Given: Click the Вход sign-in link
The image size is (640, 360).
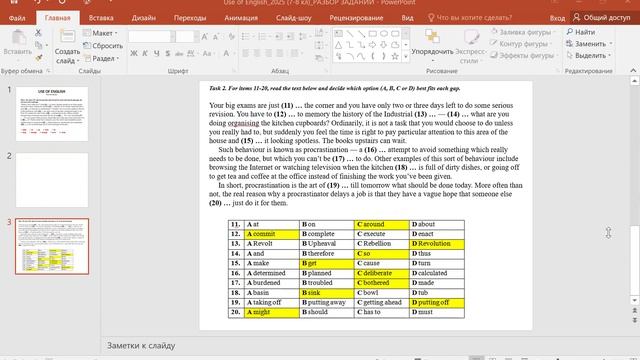Looking at the screenshot, I should point(557,18).
